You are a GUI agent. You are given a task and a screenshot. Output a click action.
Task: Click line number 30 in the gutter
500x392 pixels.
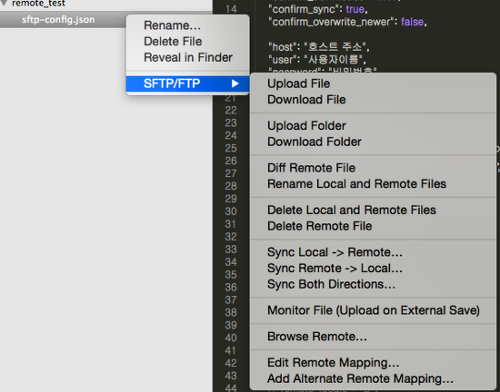tap(231, 211)
